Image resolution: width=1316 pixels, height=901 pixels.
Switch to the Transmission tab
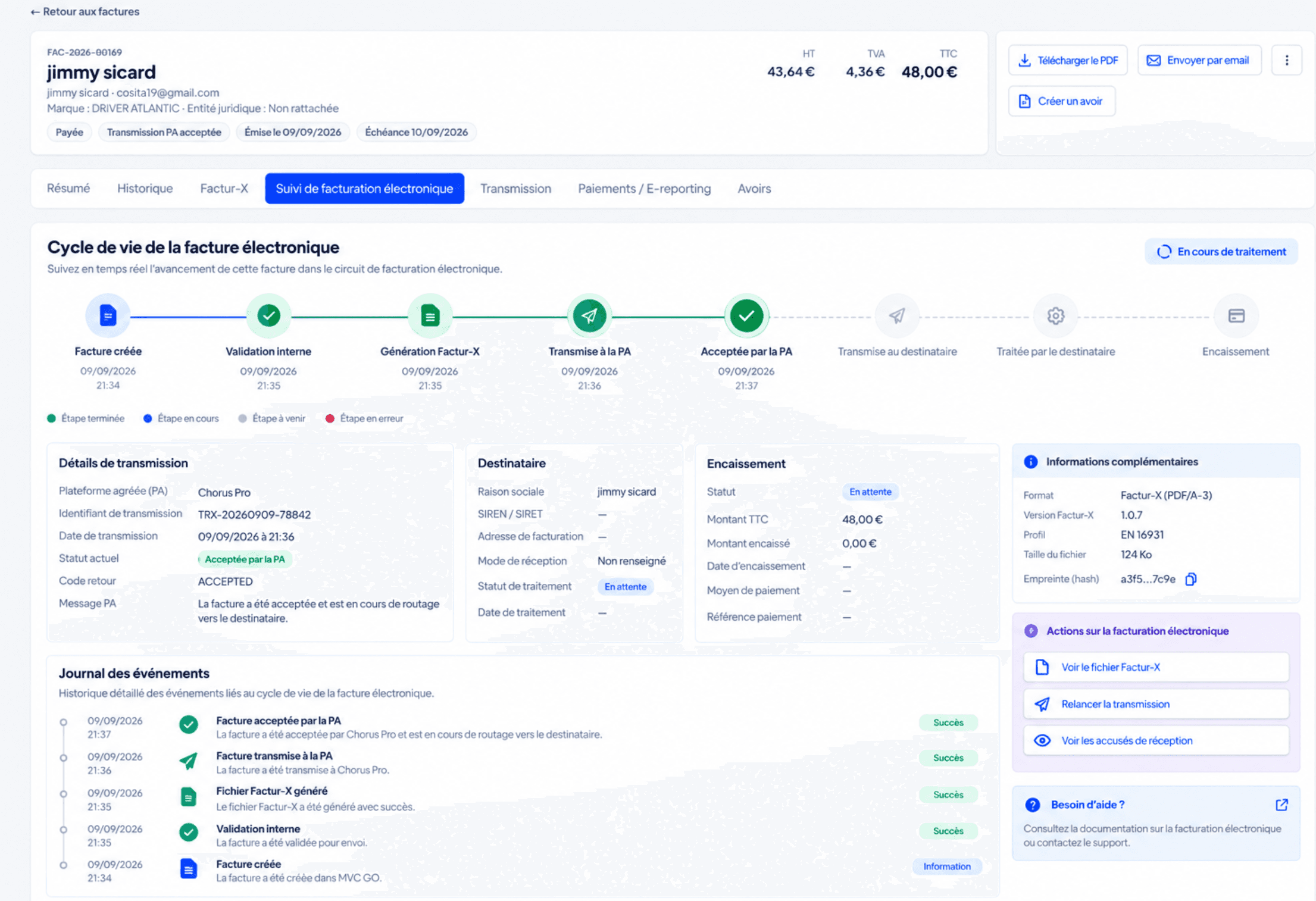(515, 189)
